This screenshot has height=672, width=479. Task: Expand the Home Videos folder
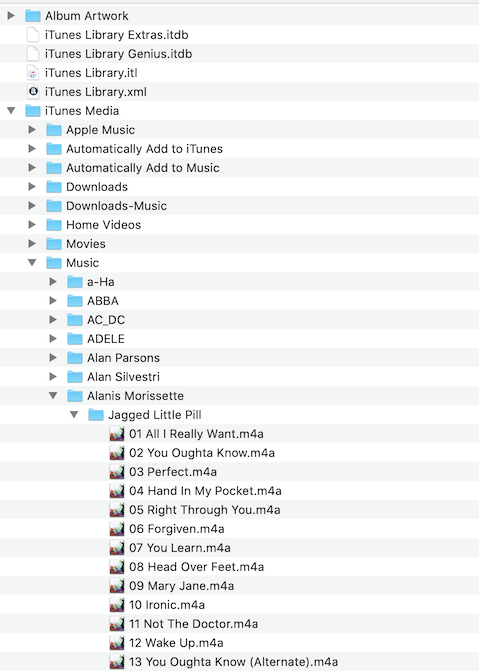coord(32,225)
